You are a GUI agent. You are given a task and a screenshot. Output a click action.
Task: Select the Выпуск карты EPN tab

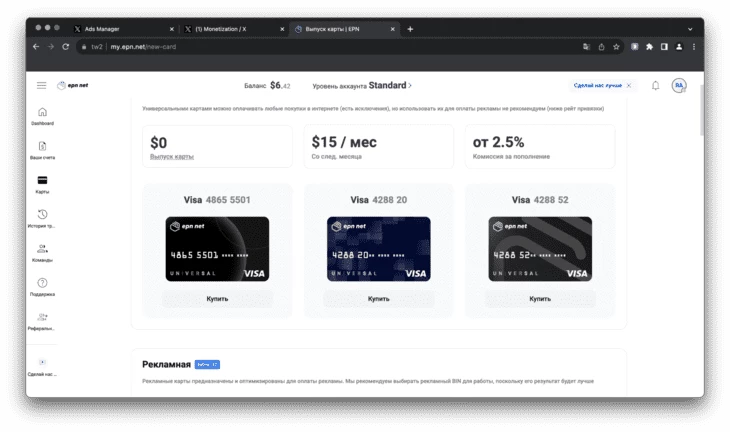(x=344, y=29)
